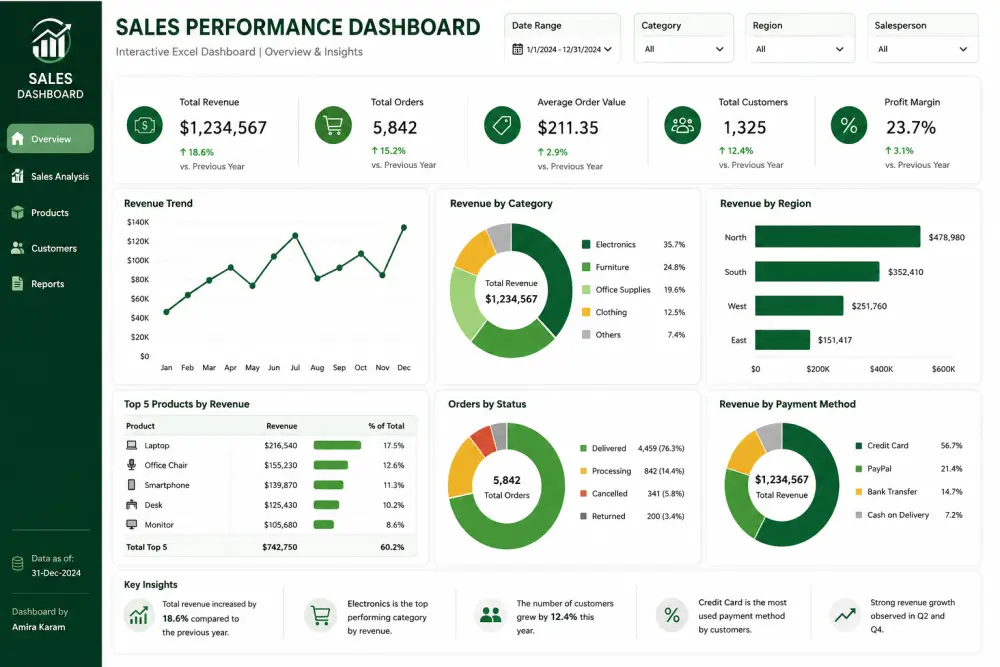Click the Office Chair product icon
1000x667 pixels.
131,465
